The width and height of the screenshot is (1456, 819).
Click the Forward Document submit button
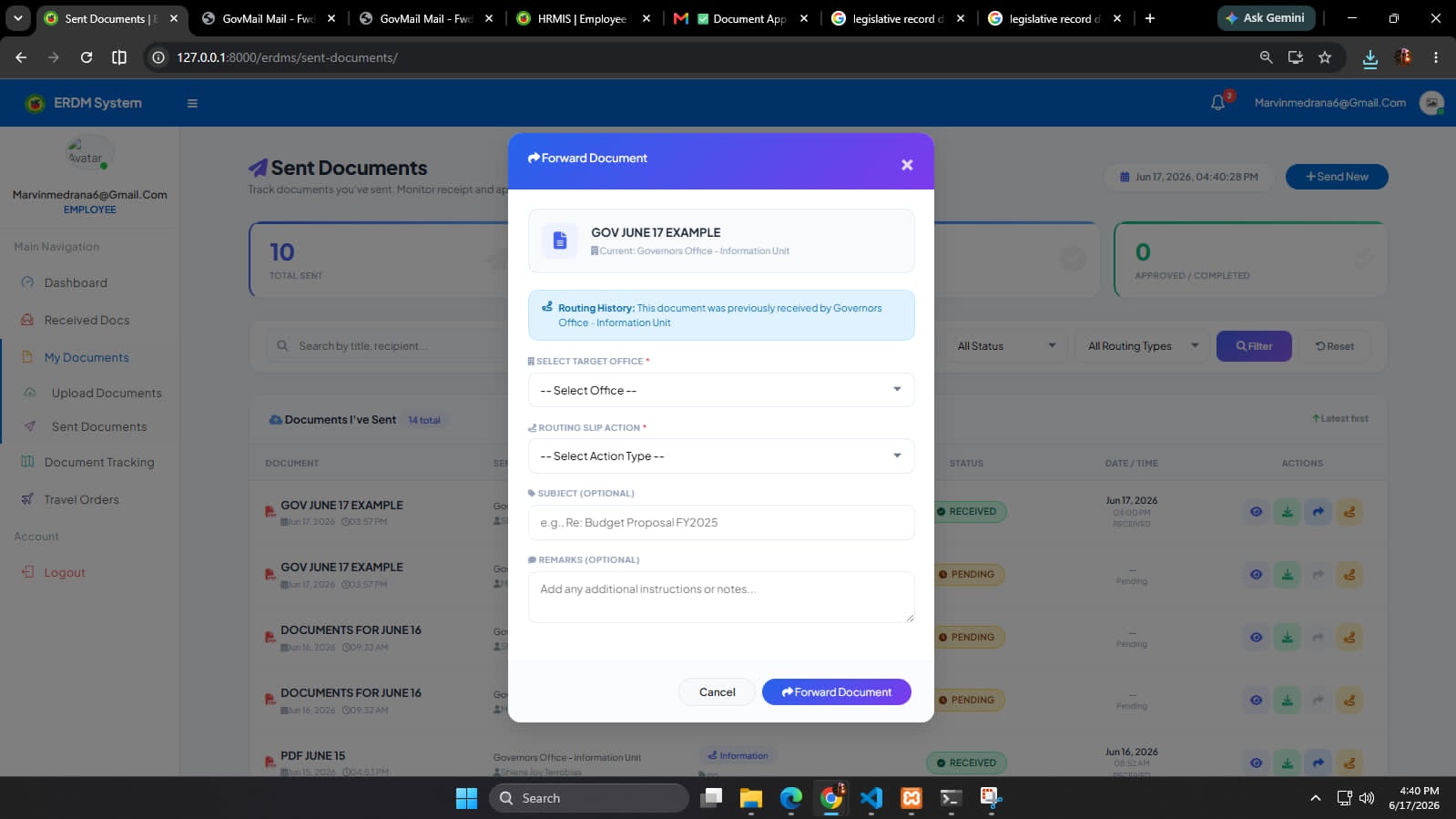coord(836,691)
